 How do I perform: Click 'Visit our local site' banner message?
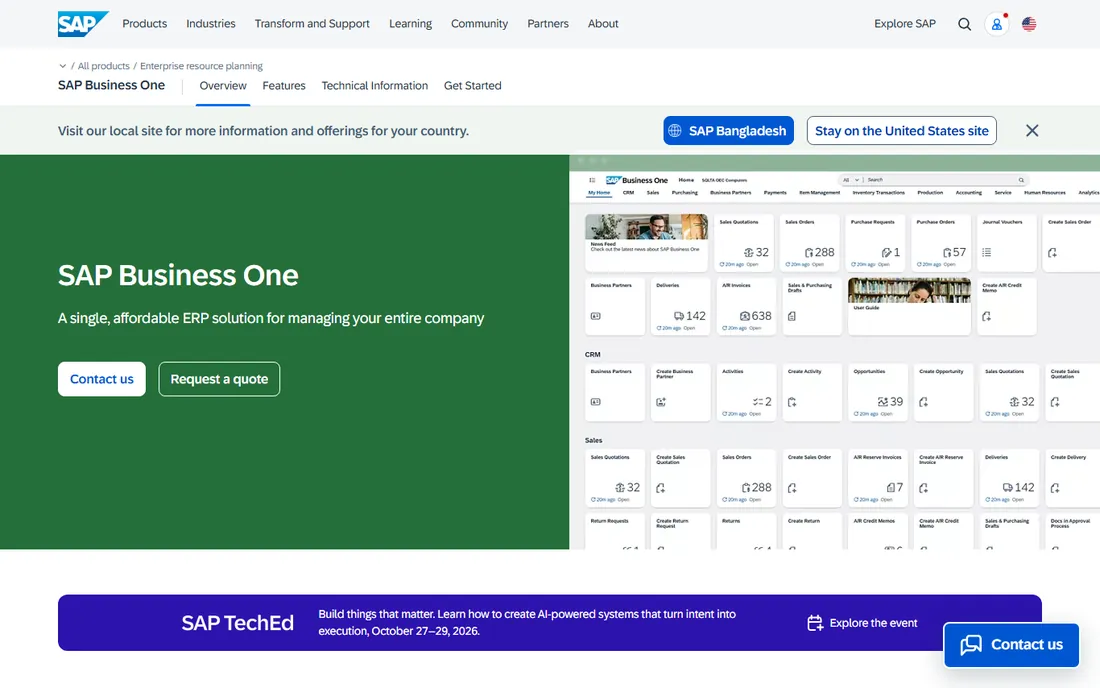[263, 130]
